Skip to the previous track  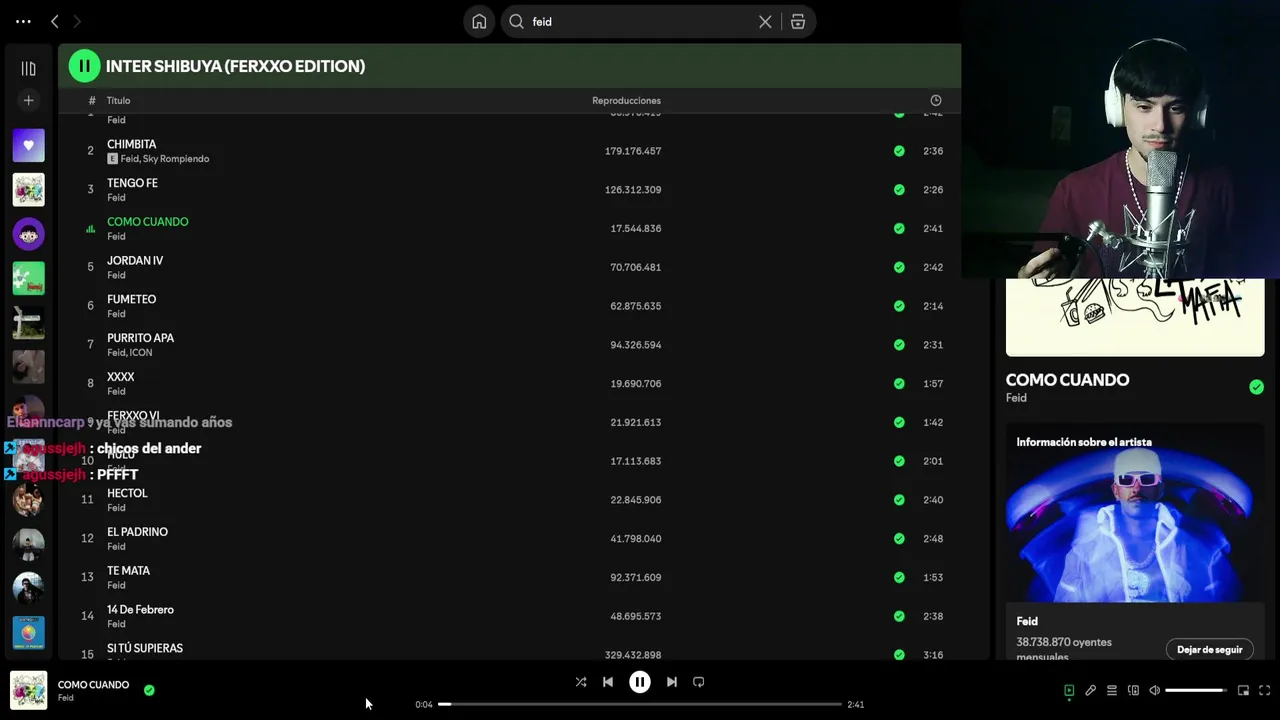tap(608, 682)
